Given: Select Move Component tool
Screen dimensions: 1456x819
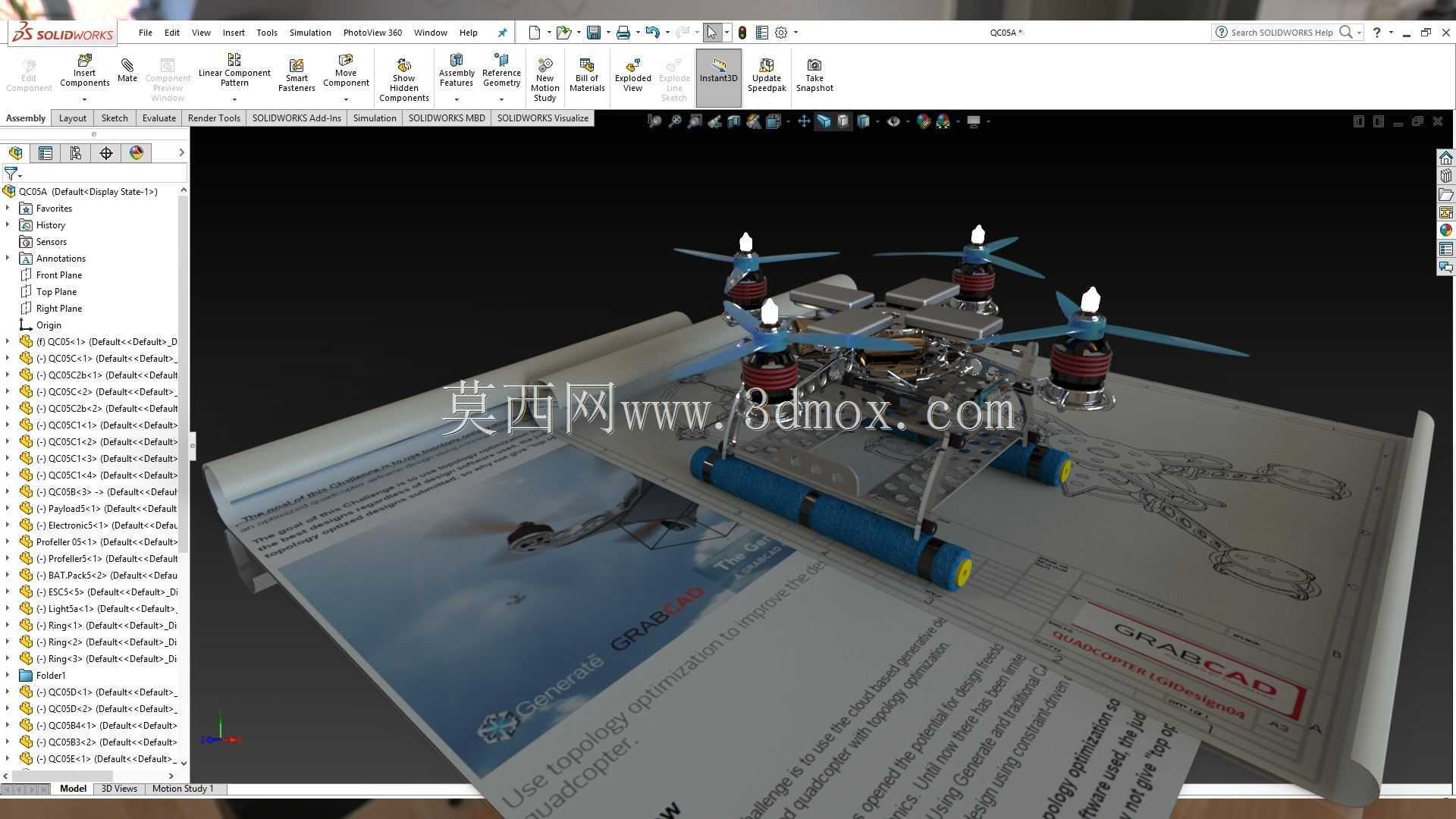Looking at the screenshot, I should coord(346,71).
